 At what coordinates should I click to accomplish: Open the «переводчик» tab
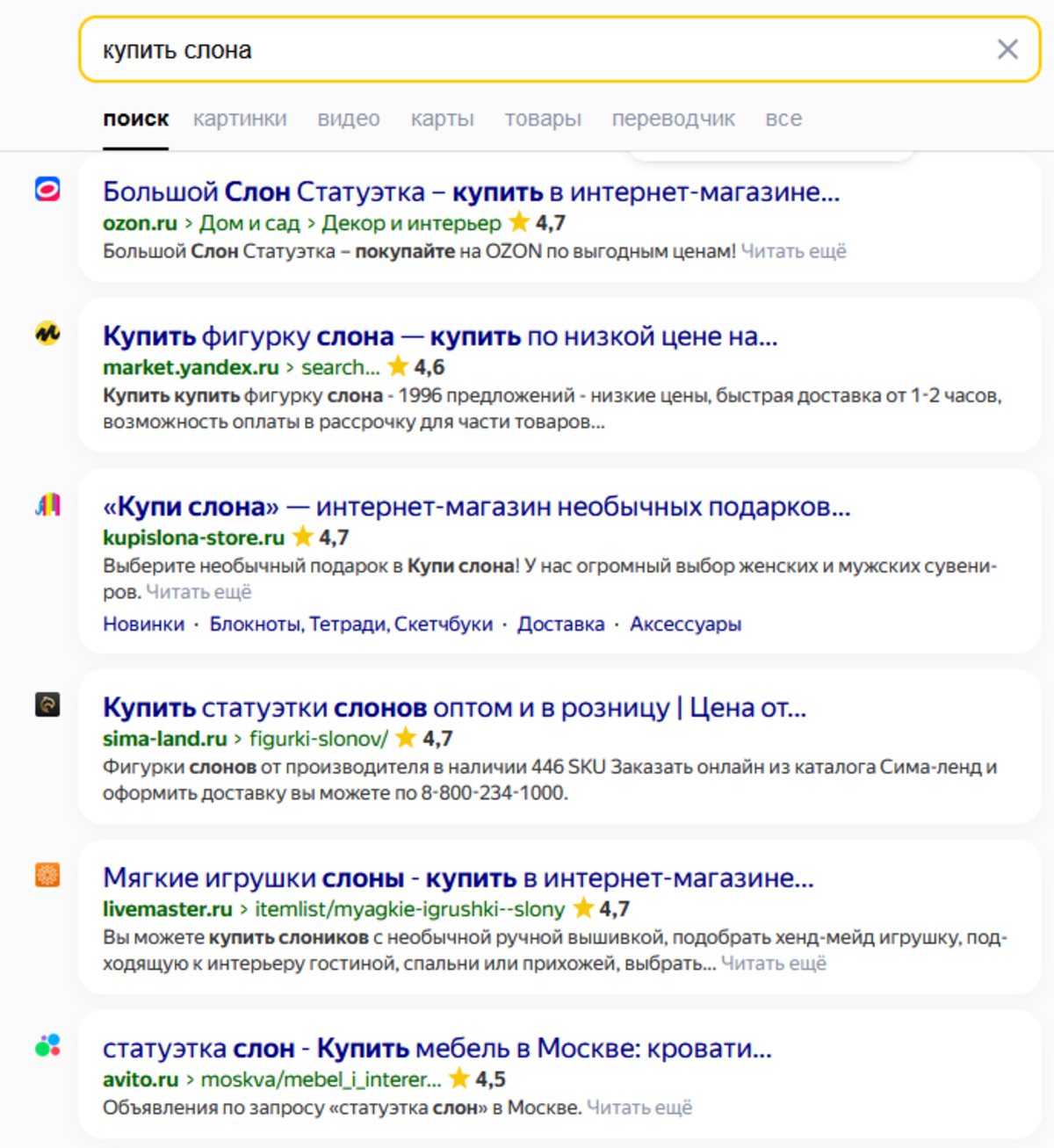point(673,119)
